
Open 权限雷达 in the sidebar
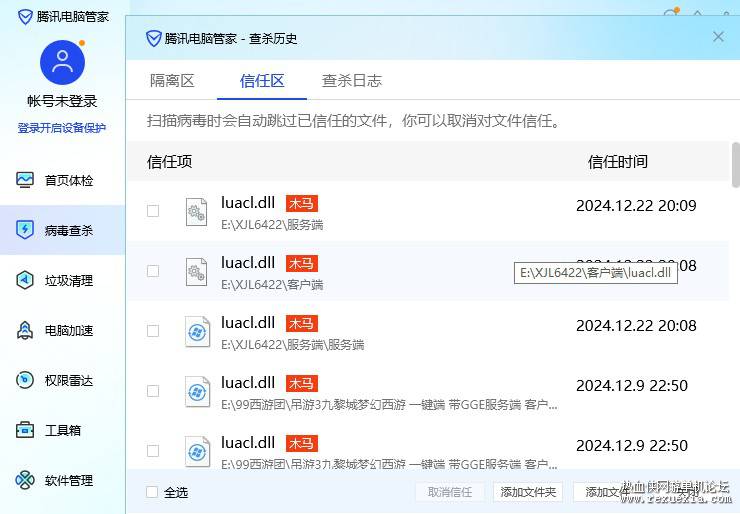pos(62,380)
